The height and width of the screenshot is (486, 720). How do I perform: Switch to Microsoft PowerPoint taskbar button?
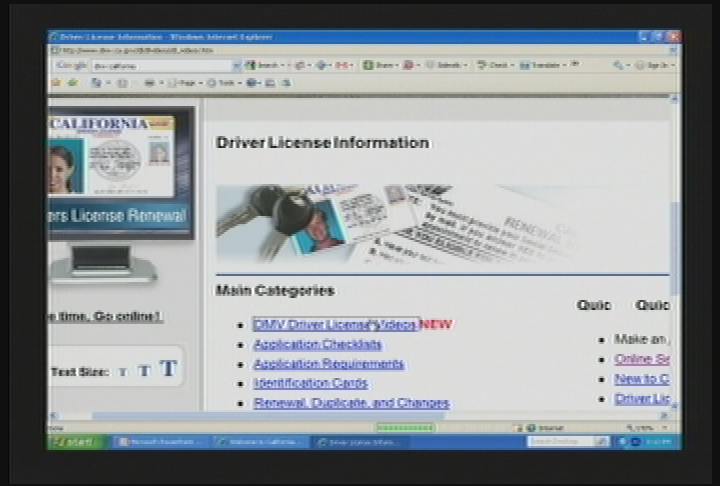161,442
